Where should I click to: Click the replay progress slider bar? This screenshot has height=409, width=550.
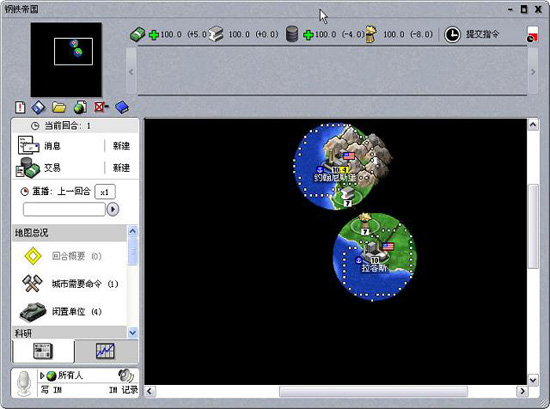(64, 209)
